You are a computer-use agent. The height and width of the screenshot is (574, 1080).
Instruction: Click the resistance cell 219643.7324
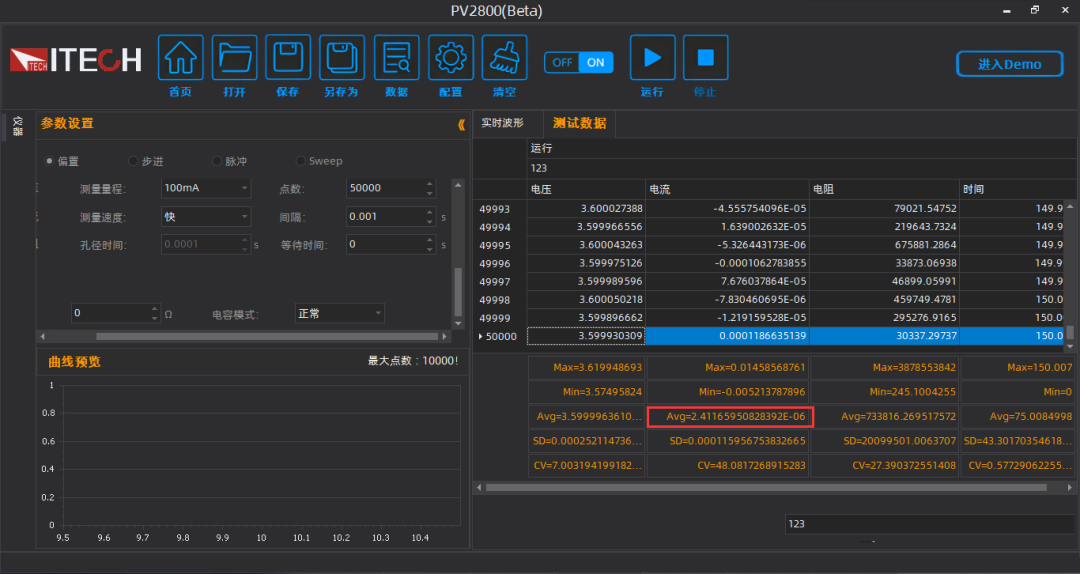pyautogui.click(x=884, y=226)
